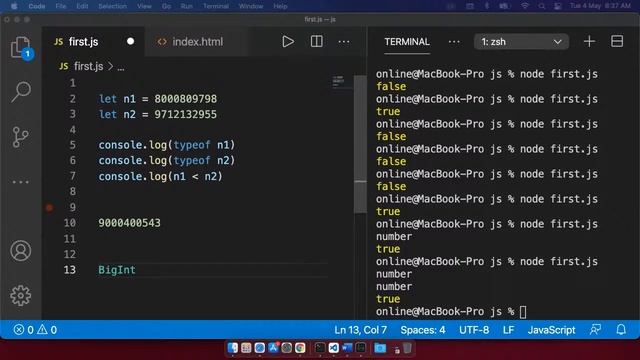
Task: Click 'console.log(typeof n1)' on line 5
Action: point(167,145)
